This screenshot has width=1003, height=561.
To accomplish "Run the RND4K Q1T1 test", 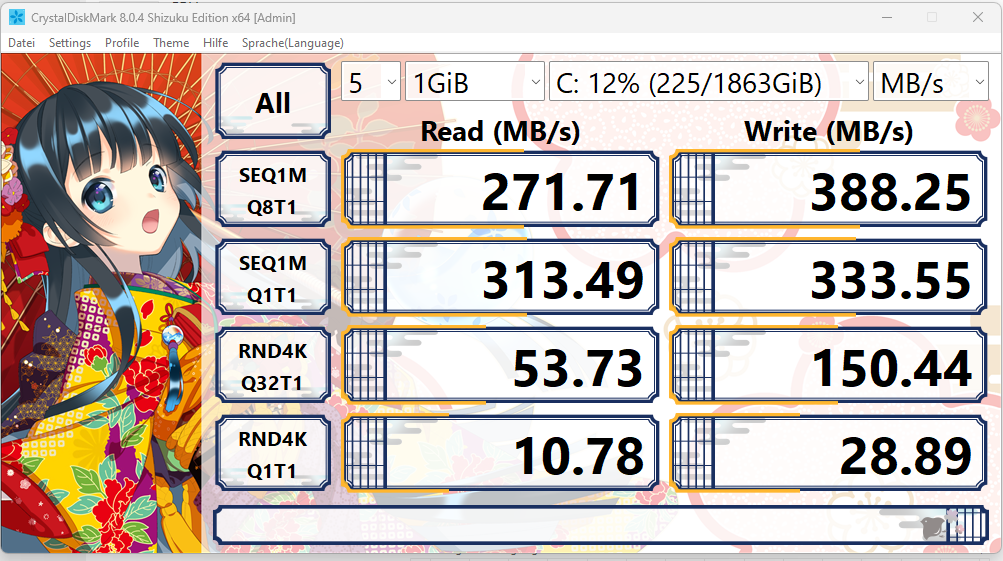I will coord(273,454).
